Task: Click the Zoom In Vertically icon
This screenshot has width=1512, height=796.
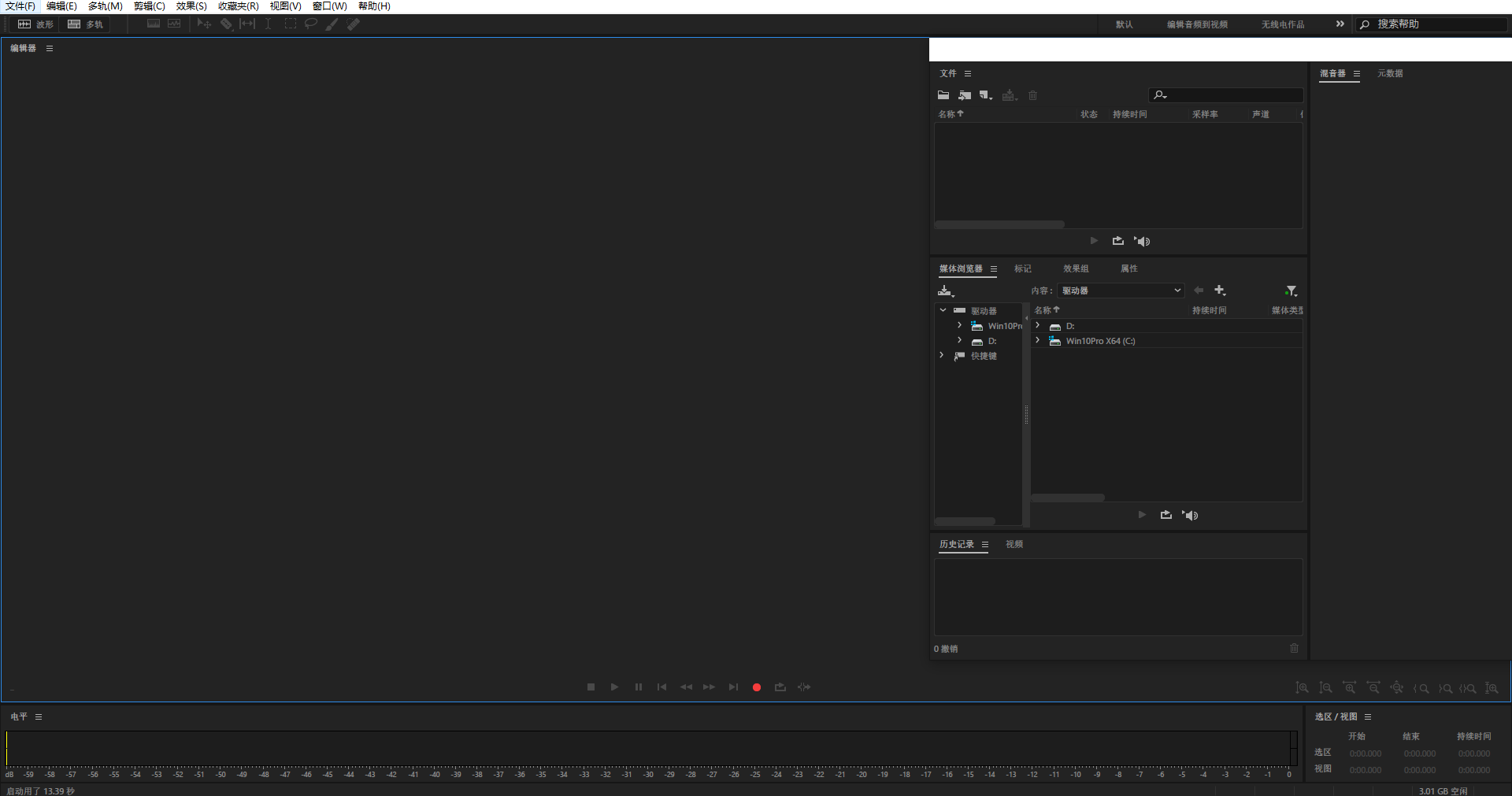Action: pos(1303,687)
